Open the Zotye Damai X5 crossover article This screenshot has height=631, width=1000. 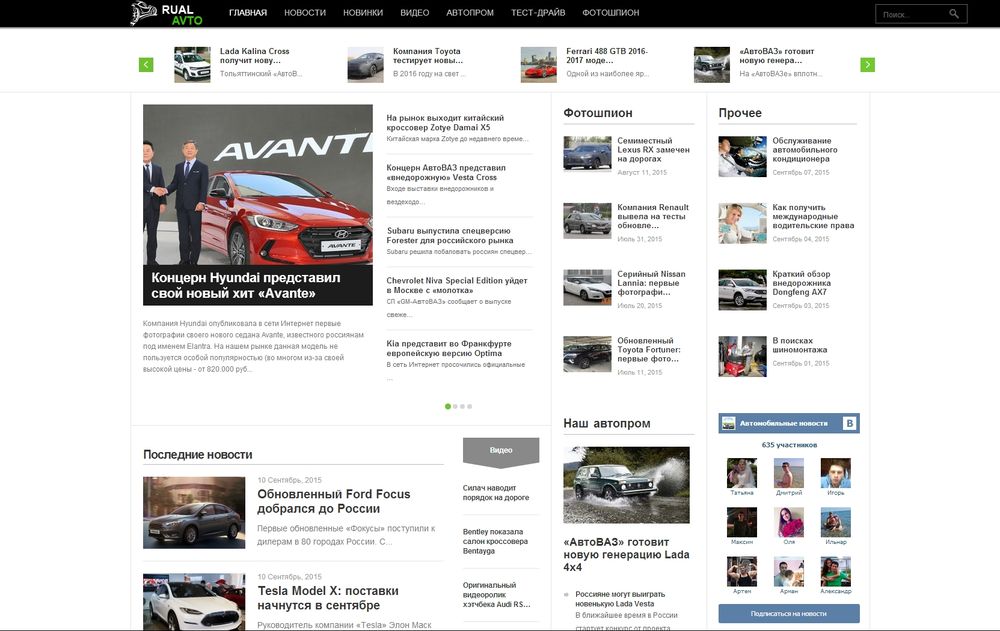[x=445, y=122]
